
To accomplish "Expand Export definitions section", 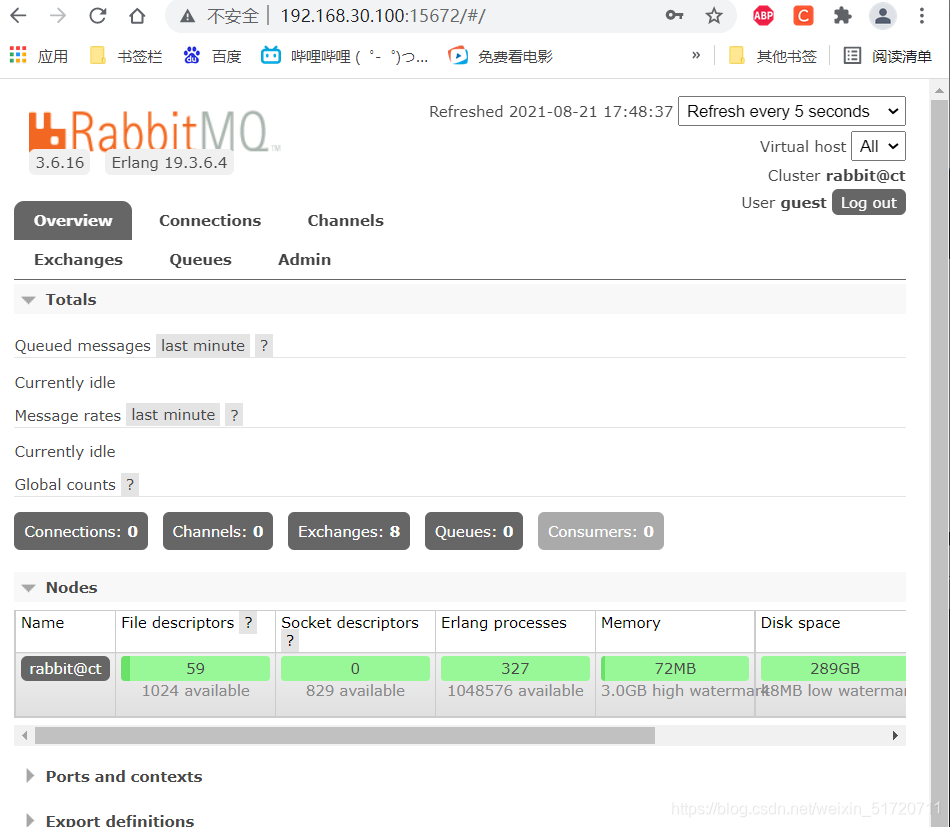I will (110, 820).
